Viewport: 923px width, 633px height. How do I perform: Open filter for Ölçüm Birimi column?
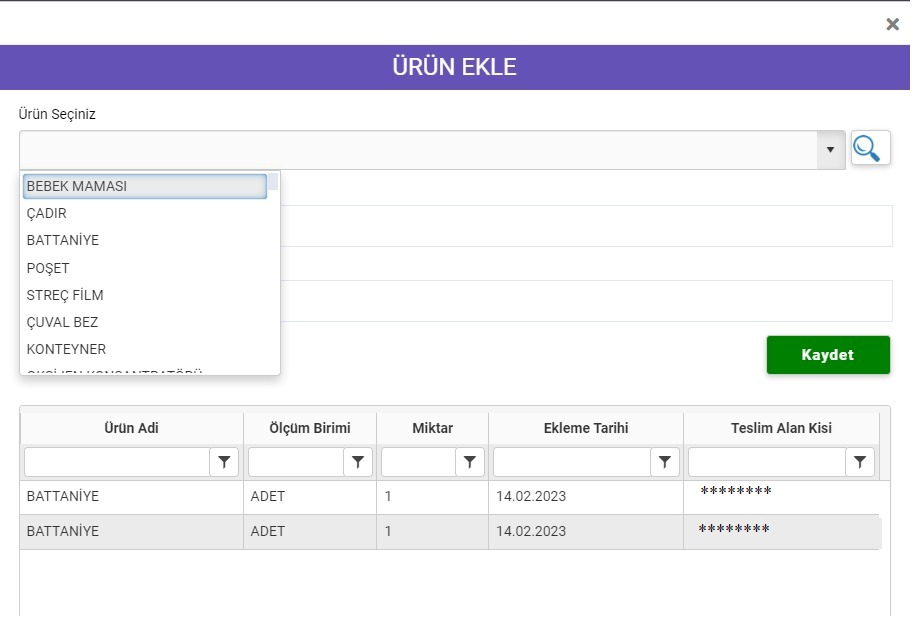(358, 462)
